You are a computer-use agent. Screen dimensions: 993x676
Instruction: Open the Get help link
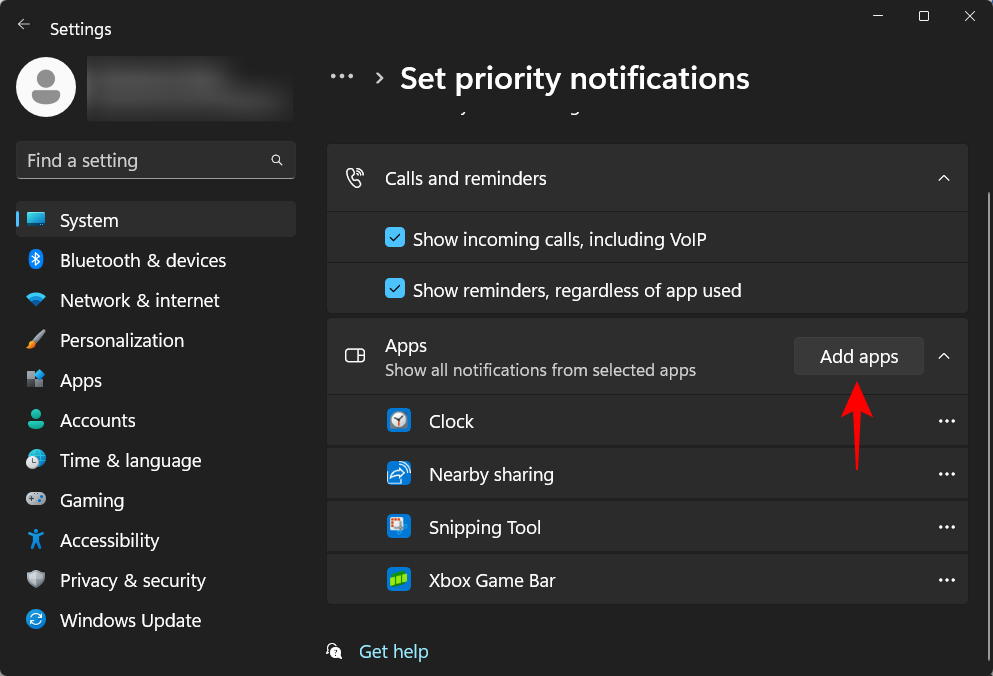click(x=393, y=651)
